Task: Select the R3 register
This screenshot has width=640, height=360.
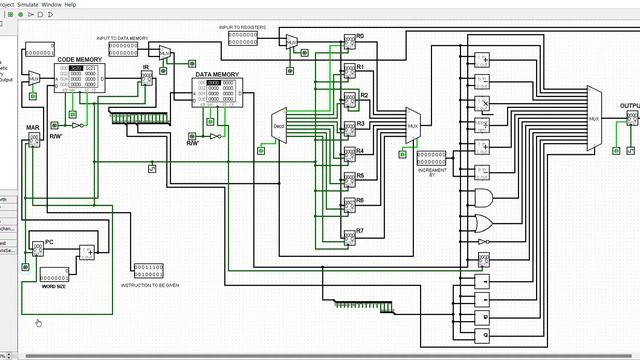Action: (x=349, y=129)
